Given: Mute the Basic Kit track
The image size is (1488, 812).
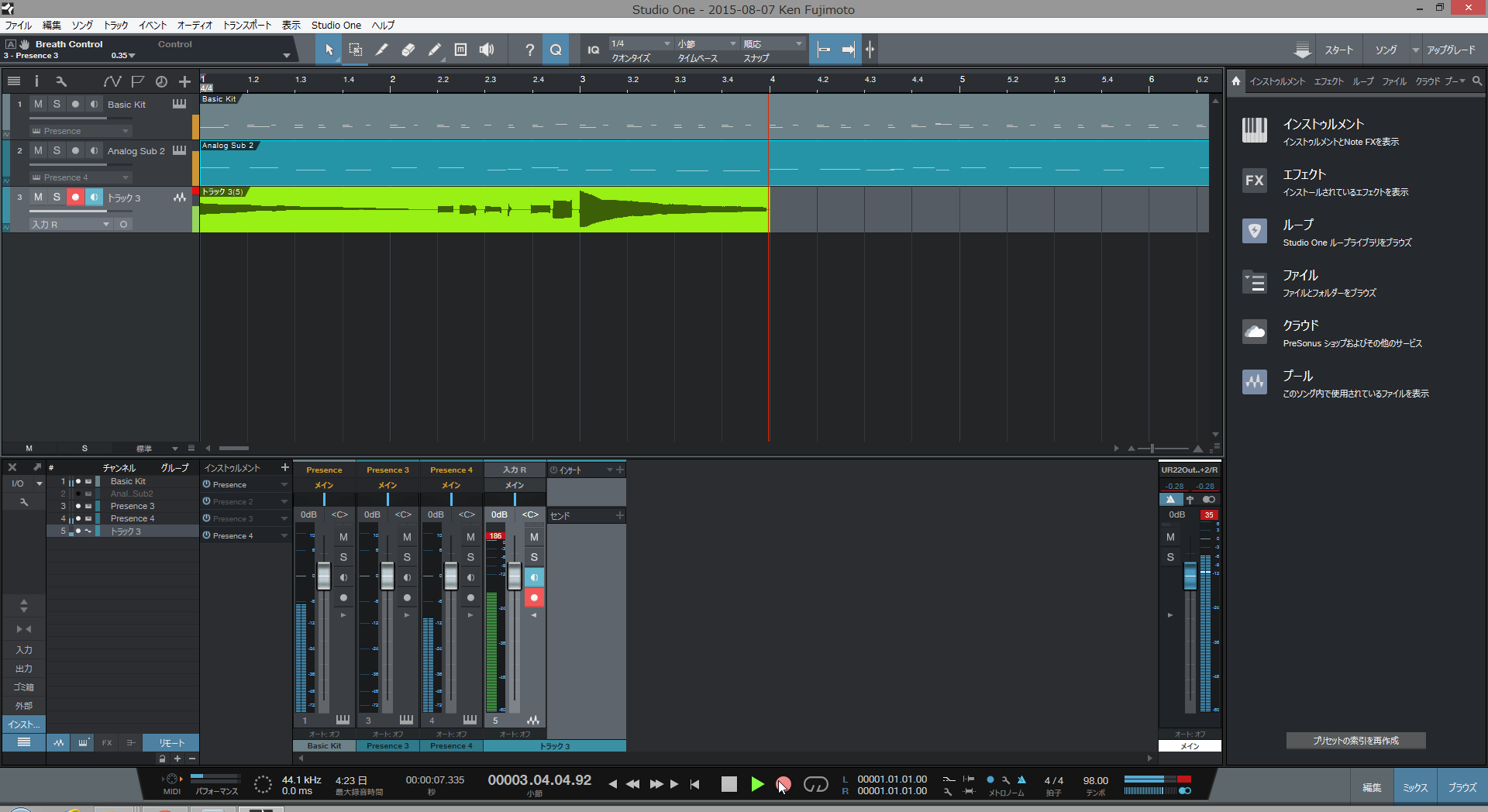Looking at the screenshot, I should click(38, 104).
